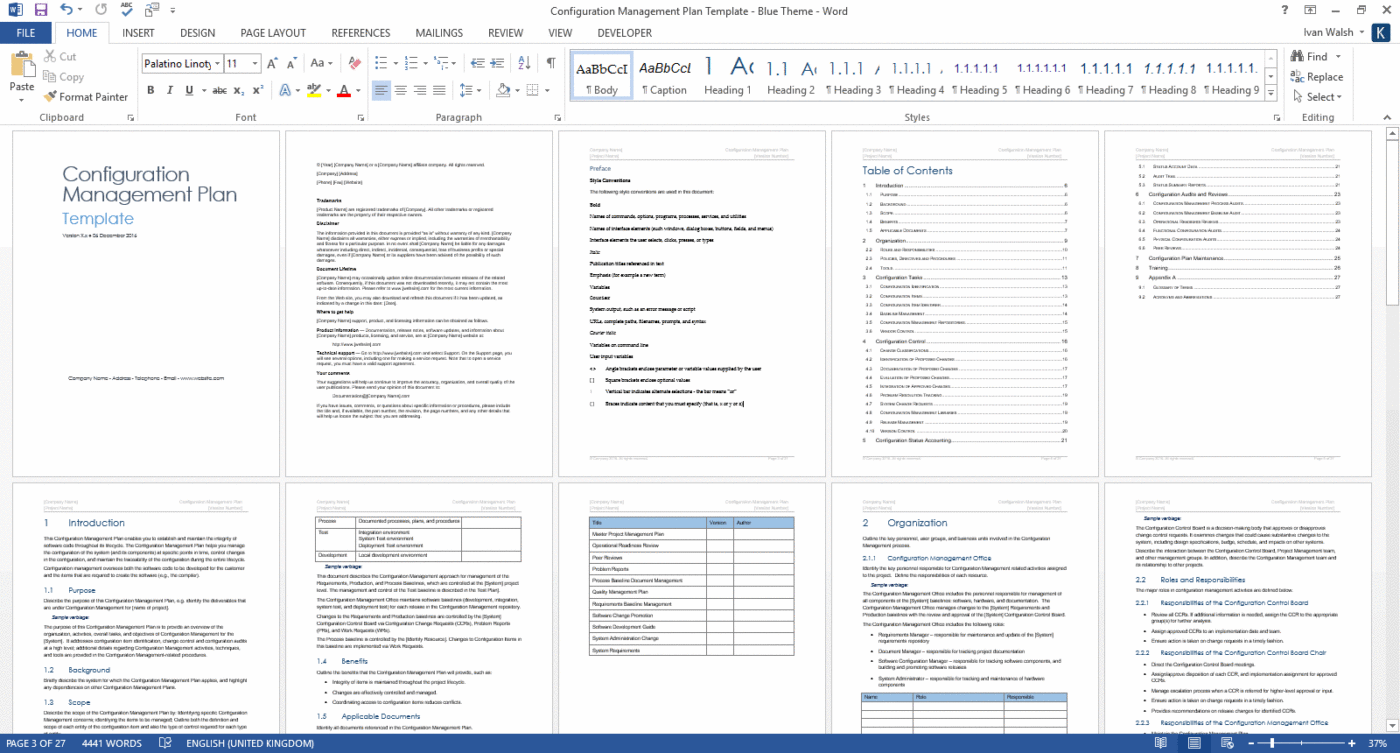The width and height of the screenshot is (1400, 753).
Task: Click the Select button in Editing group
Action: point(1318,96)
